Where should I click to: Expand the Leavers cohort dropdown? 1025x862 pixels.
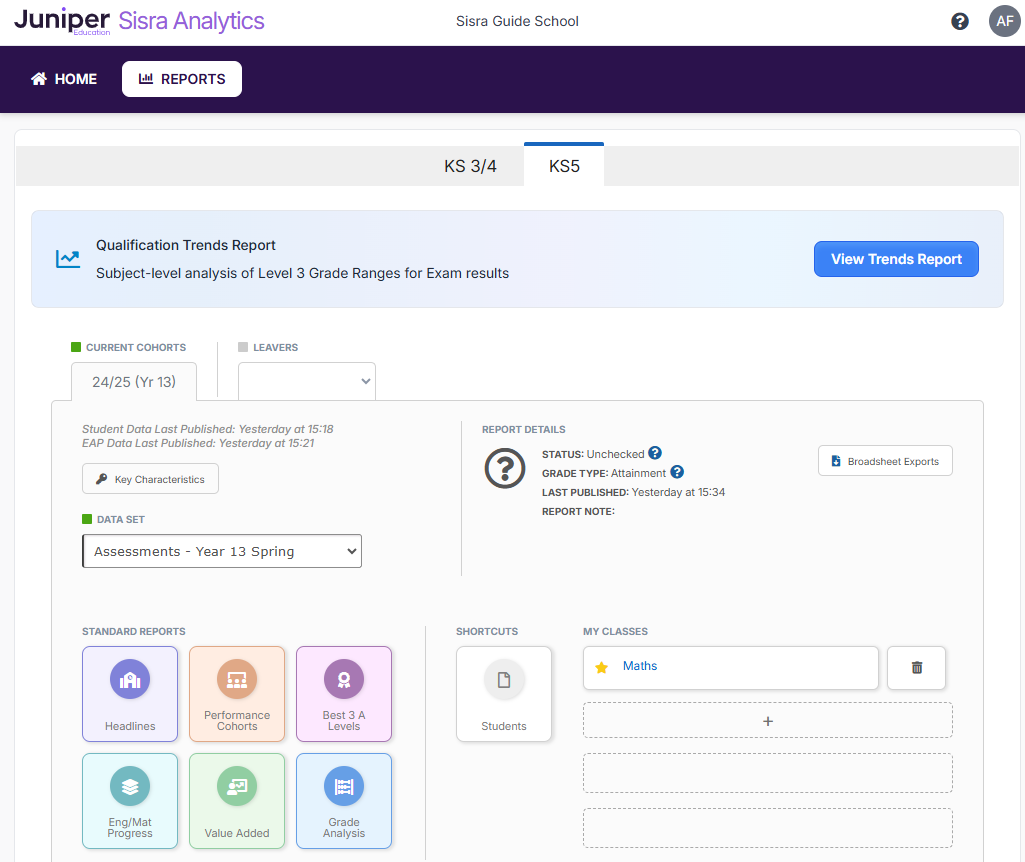point(307,381)
